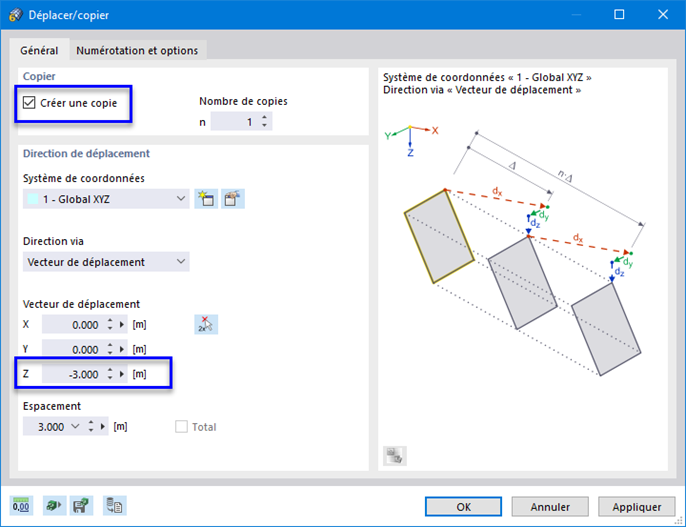Image resolution: width=686 pixels, height=527 pixels.
Task: Open units and decimal places icon
Action: (21, 506)
